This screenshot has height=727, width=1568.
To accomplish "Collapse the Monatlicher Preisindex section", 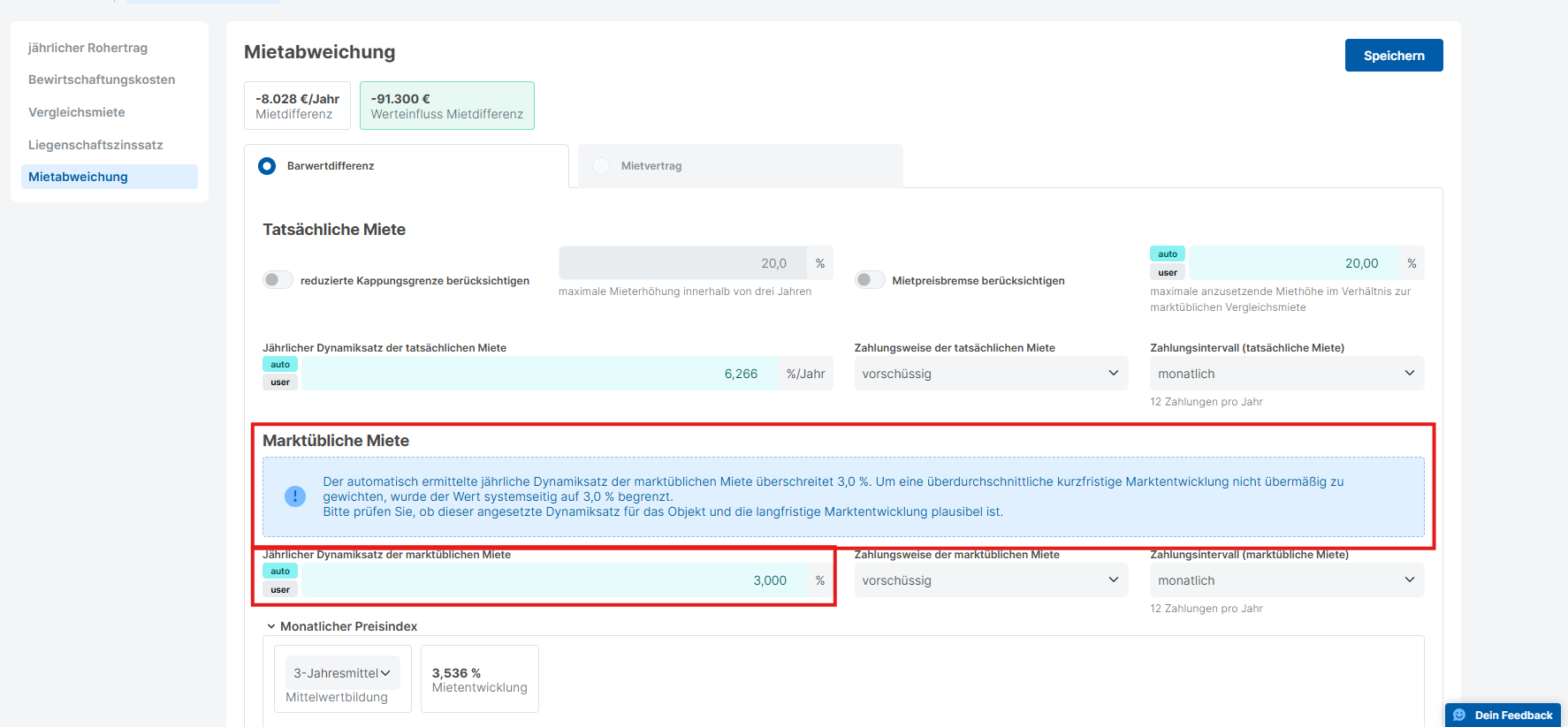I will click(271, 626).
